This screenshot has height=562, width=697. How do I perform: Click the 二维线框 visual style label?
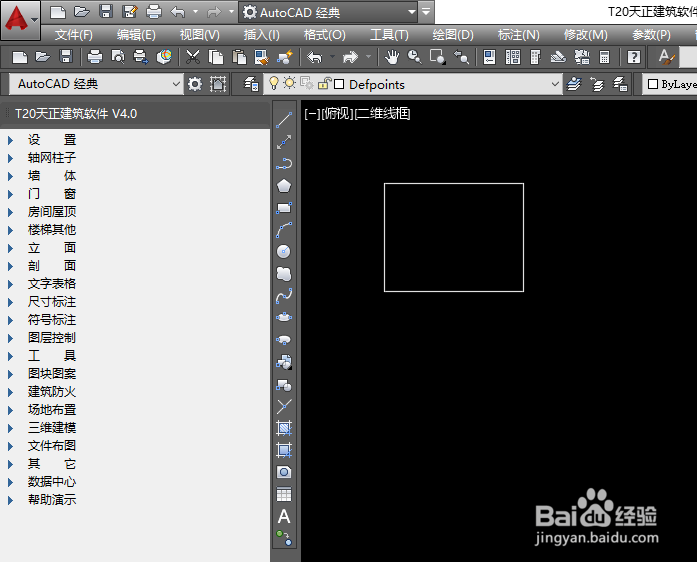[x=382, y=114]
